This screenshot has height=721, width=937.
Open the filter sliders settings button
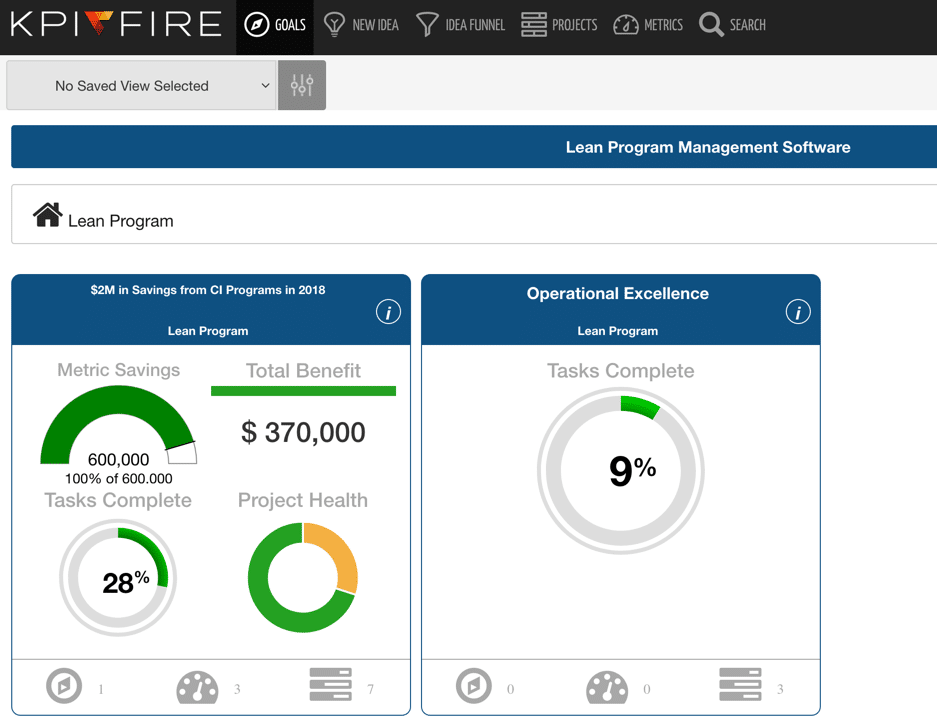point(302,85)
